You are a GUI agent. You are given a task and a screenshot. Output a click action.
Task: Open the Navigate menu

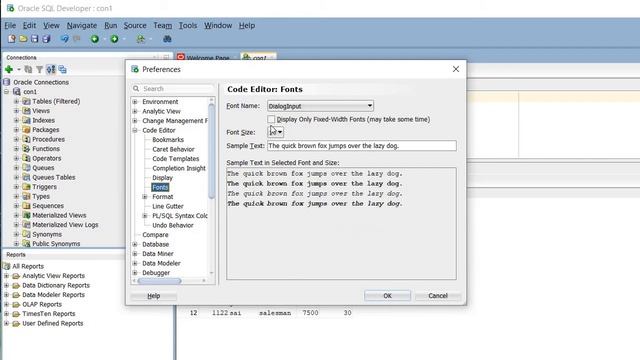click(82, 25)
